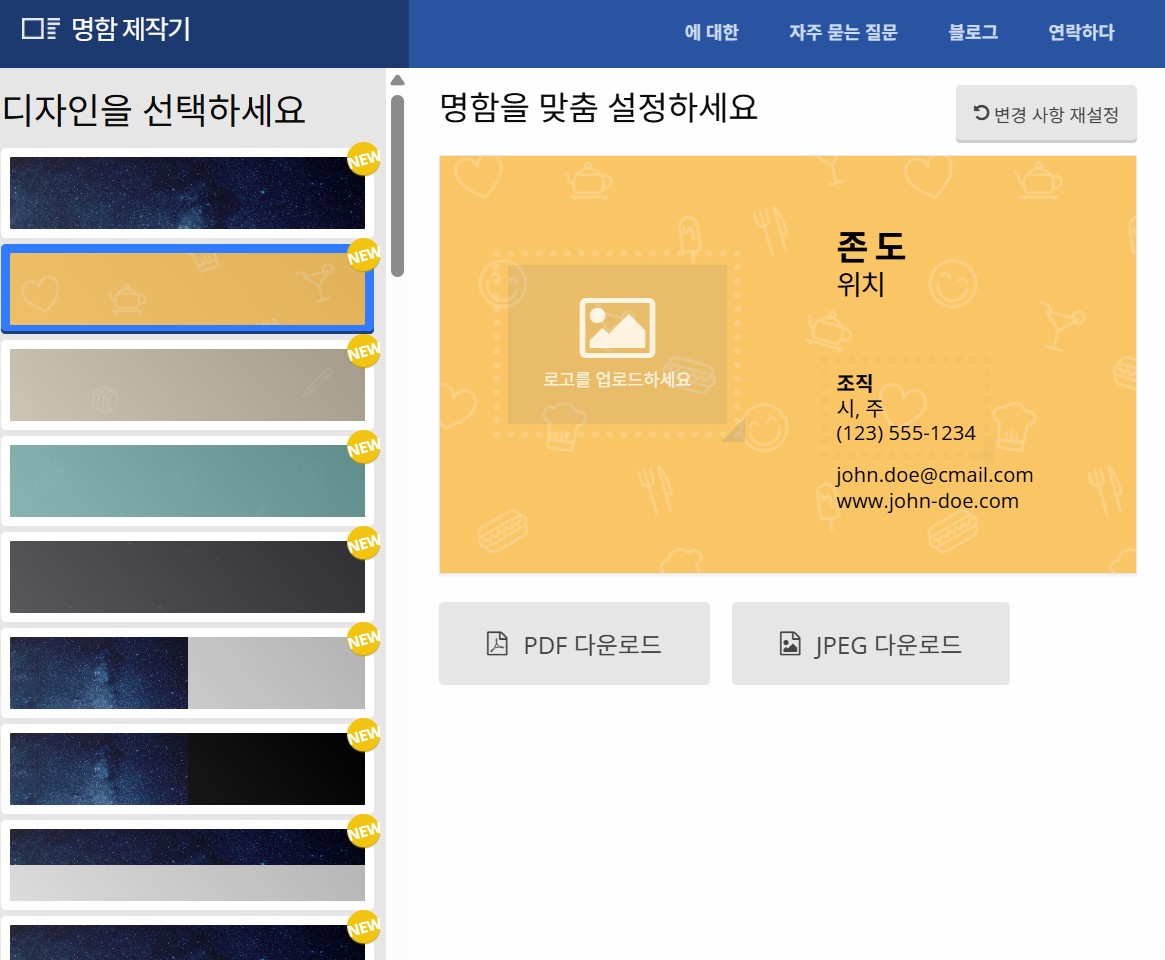Select the full starry night design thumbnail
1165x960 pixels.
tap(187, 193)
